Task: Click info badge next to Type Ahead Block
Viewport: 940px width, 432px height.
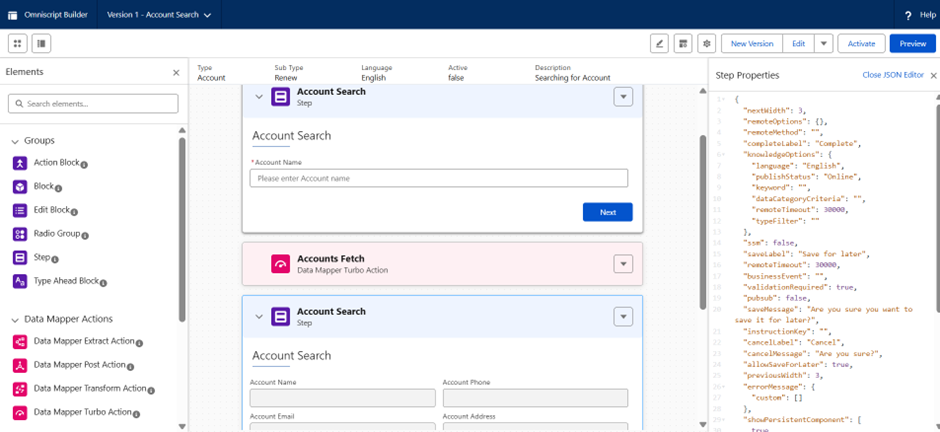Action: (x=103, y=283)
